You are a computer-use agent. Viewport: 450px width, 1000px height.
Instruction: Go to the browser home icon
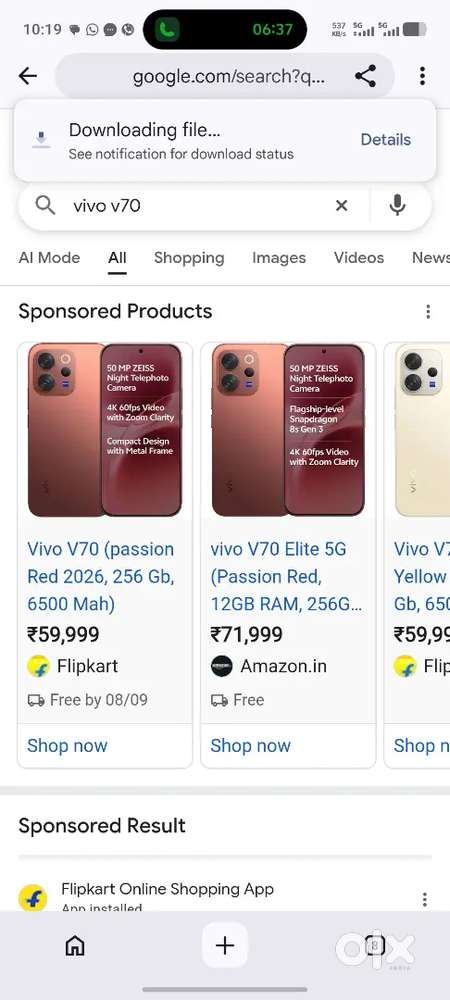point(75,945)
